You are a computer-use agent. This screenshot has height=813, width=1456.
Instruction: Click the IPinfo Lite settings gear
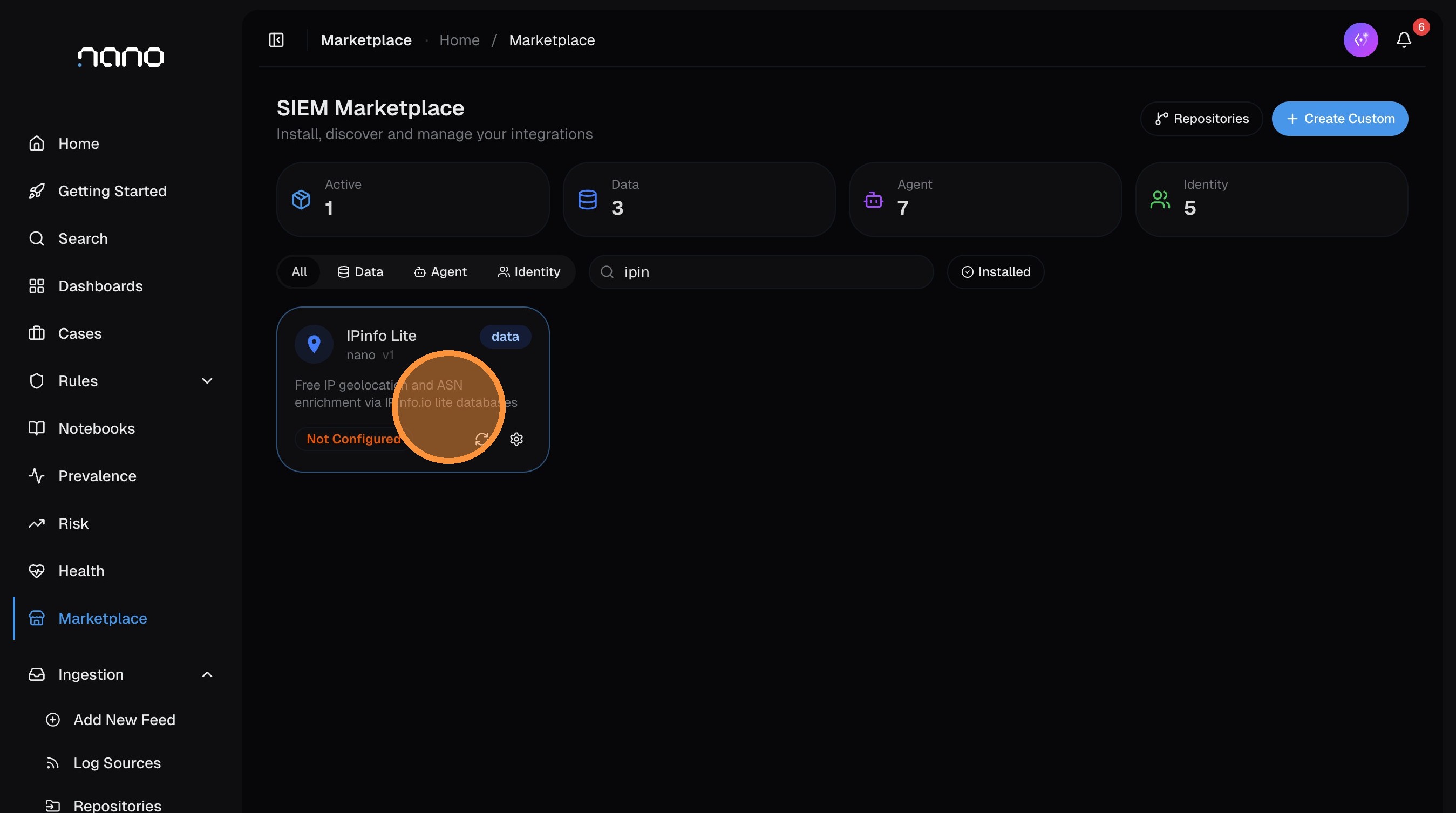pyautogui.click(x=516, y=439)
